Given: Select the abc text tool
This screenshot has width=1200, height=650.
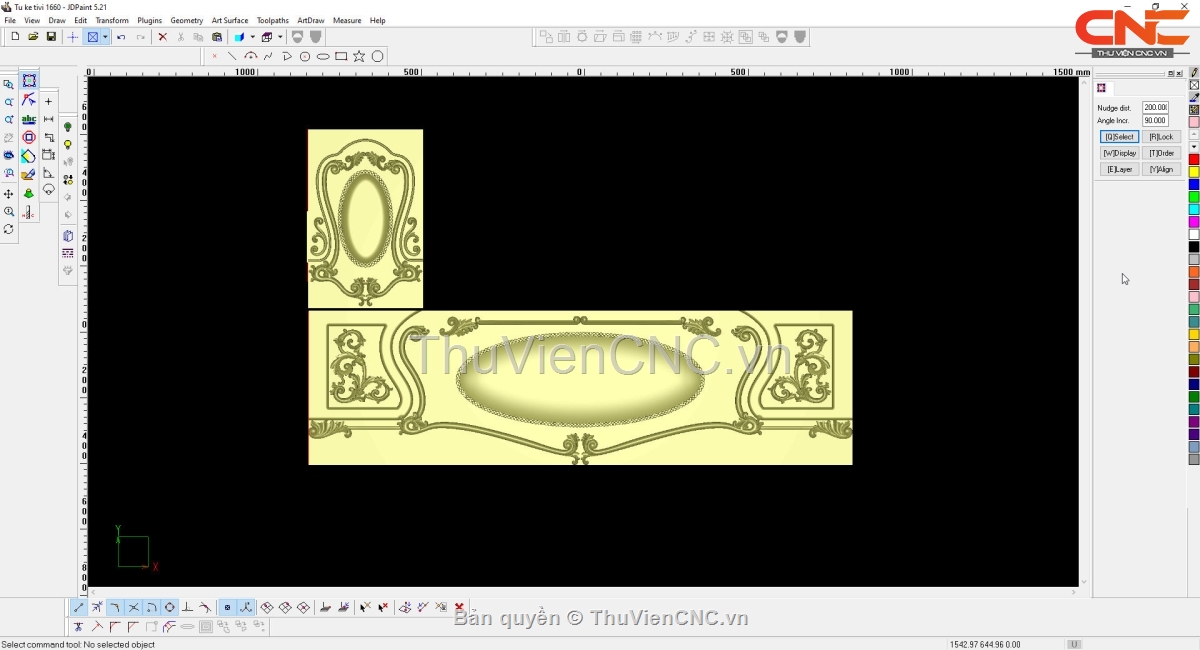Looking at the screenshot, I should tap(29, 119).
